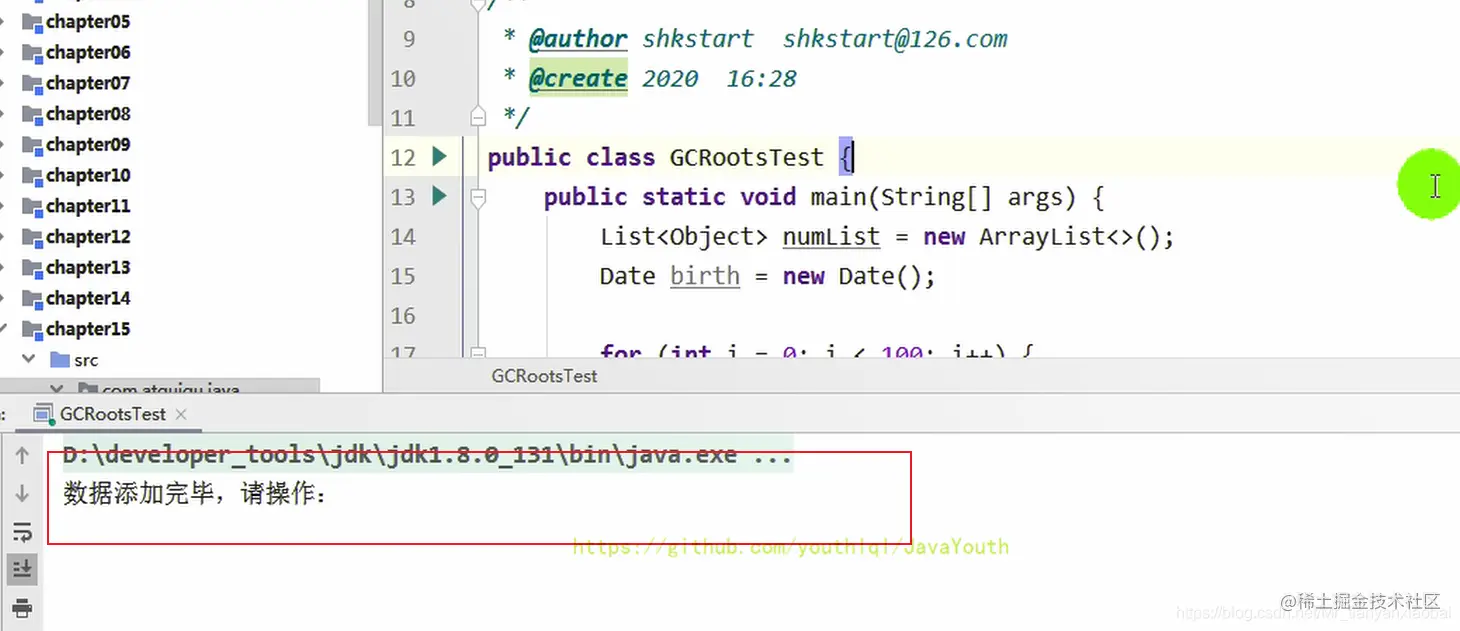Click console output '数据添加完毕，请操作：'
This screenshot has width=1460, height=631.
point(196,493)
